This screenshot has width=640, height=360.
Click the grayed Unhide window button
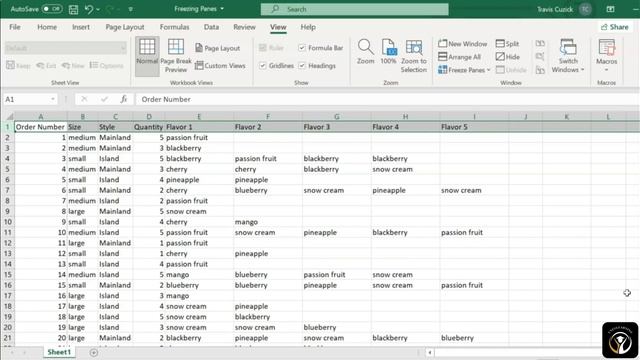pos(511,70)
